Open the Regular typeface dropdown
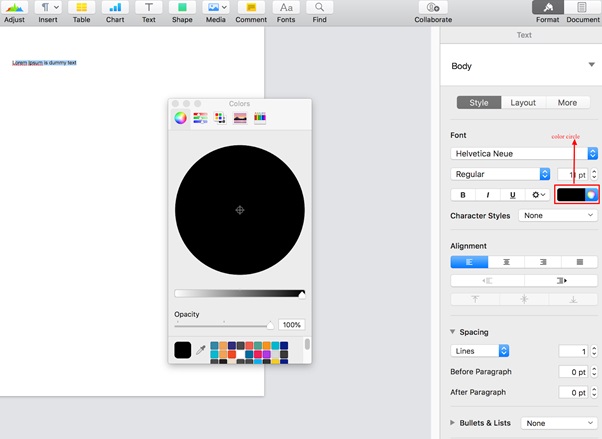602x439 pixels. (500, 174)
